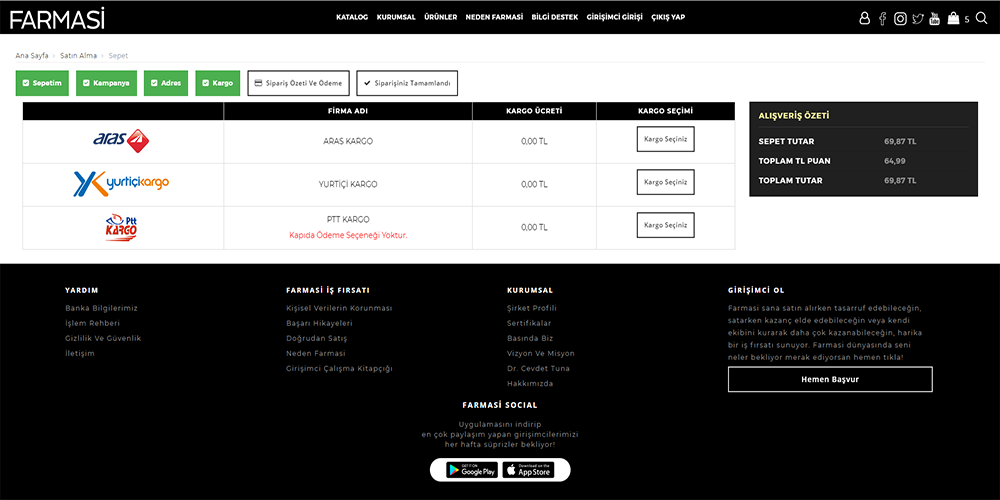Open Dr. Cevdet Tuna link
This screenshot has height=500, width=1000.
(x=538, y=369)
